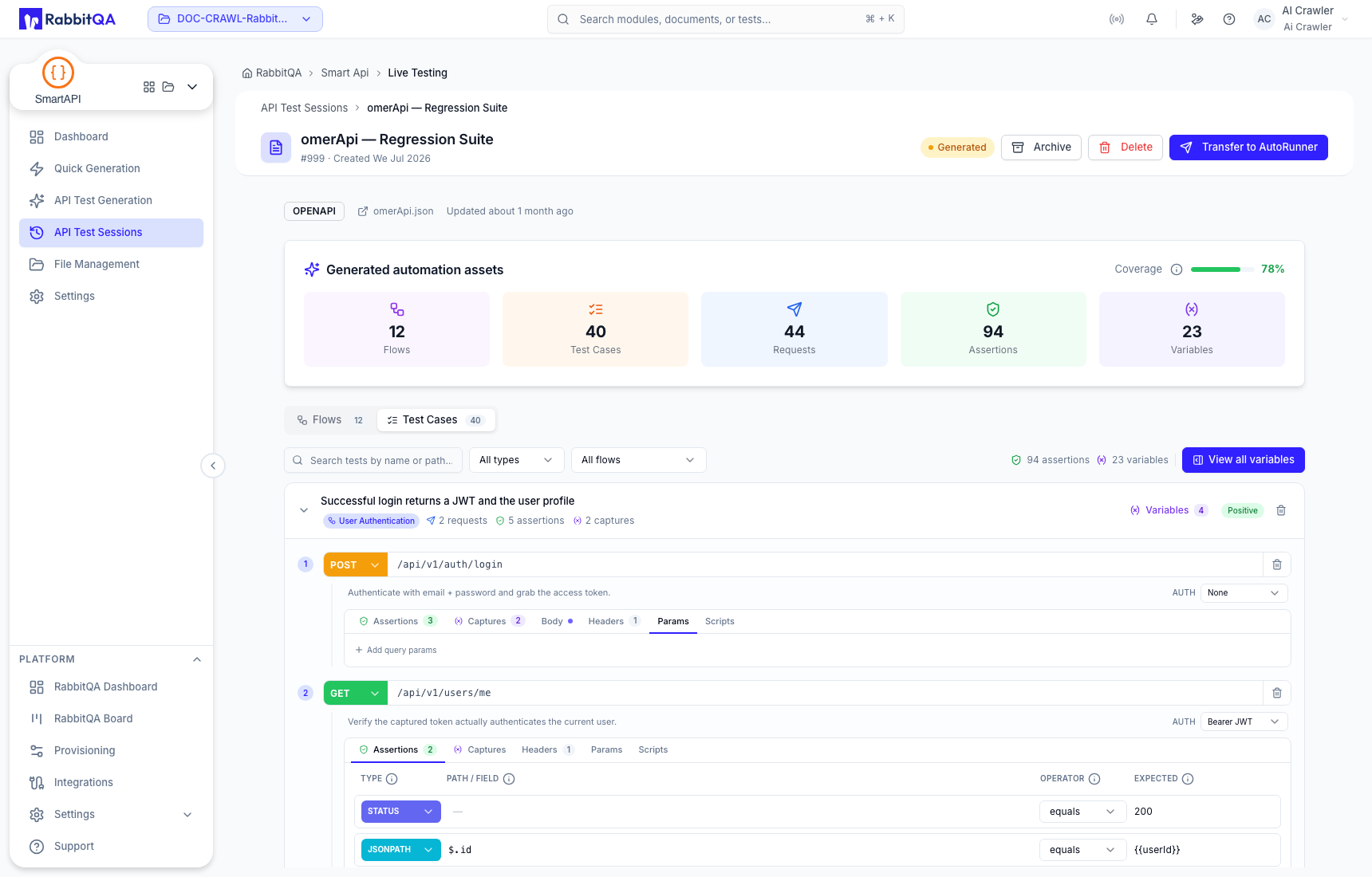Delete the POST /api/v1/auth/login request

point(1277,564)
